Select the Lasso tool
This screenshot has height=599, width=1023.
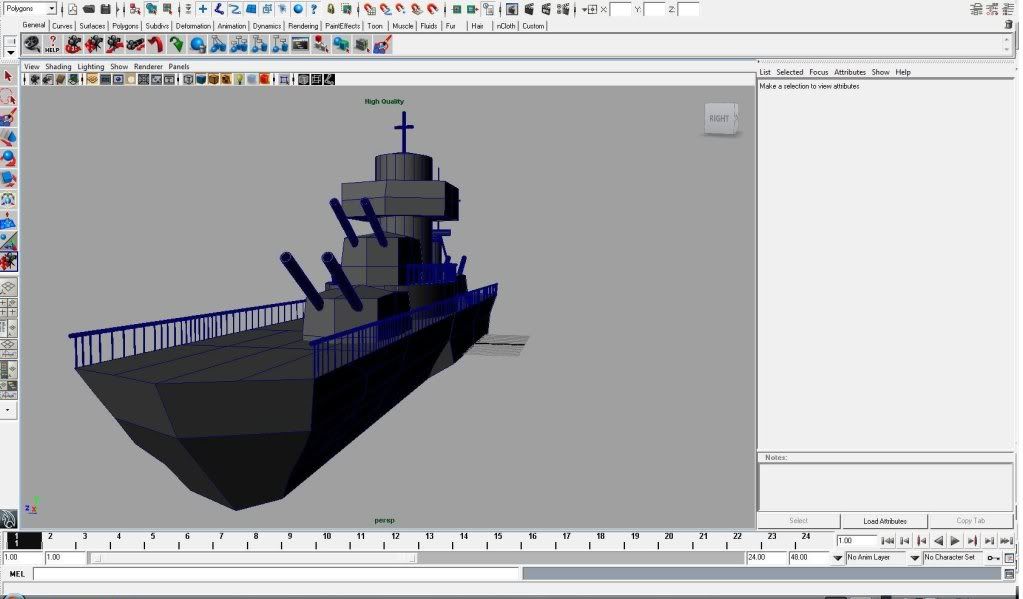point(8,97)
